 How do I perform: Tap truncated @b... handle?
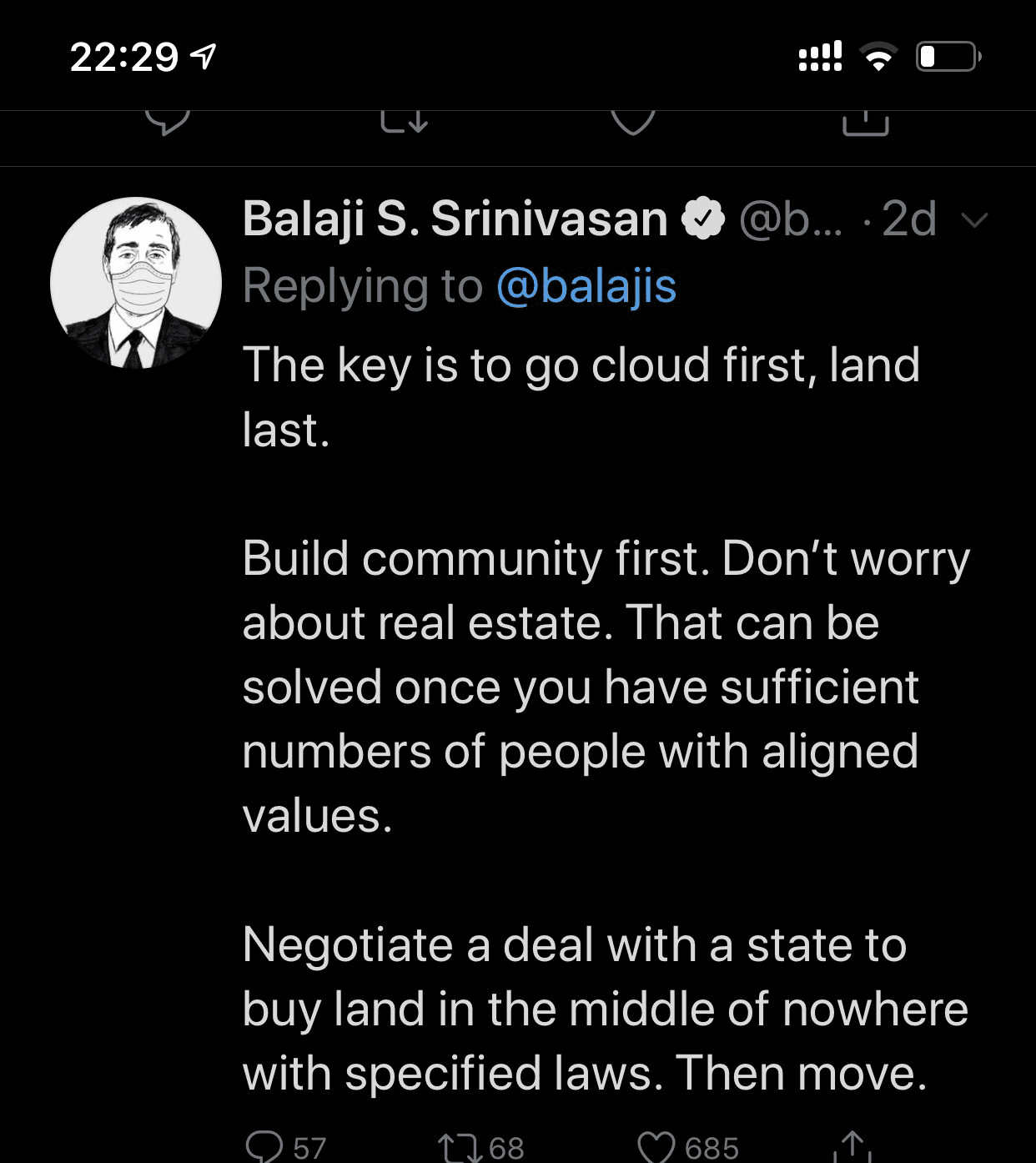click(791, 220)
